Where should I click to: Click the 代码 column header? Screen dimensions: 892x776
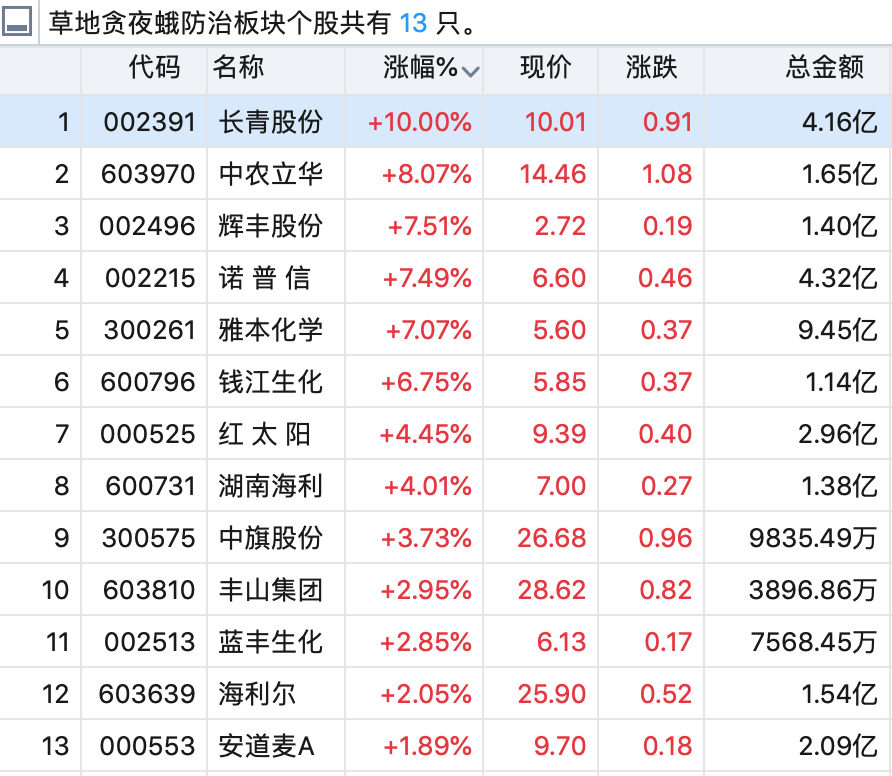[154, 67]
